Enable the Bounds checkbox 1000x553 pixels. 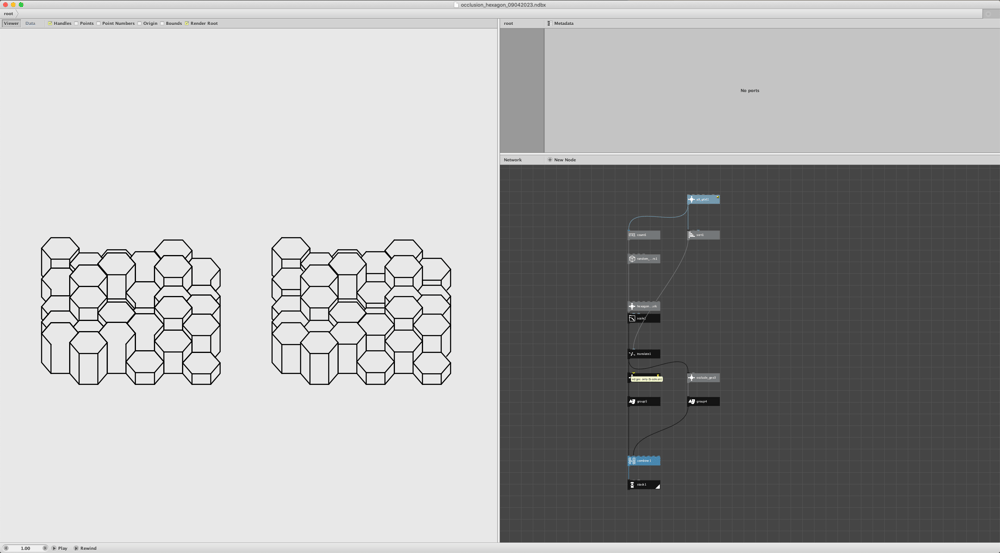click(x=162, y=24)
